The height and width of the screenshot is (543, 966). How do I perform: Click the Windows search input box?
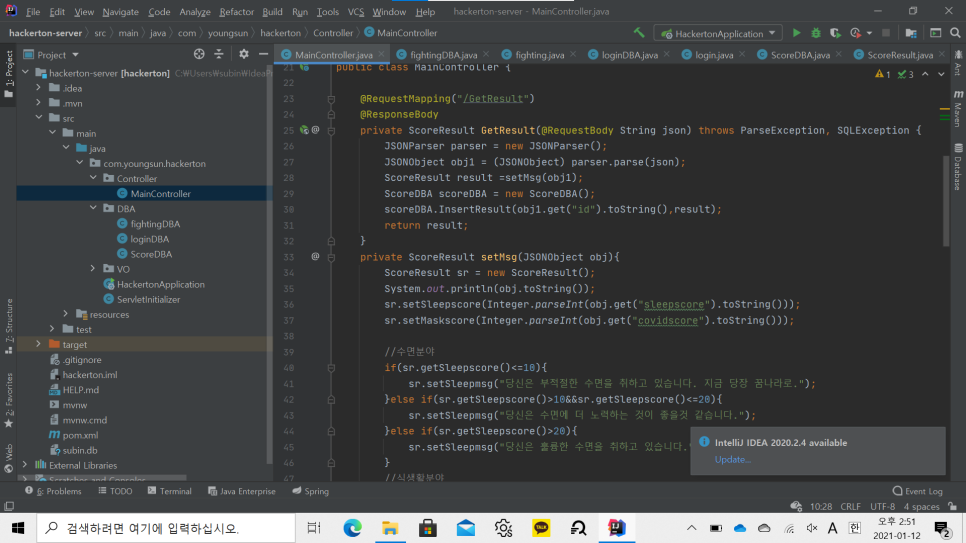(x=166, y=528)
